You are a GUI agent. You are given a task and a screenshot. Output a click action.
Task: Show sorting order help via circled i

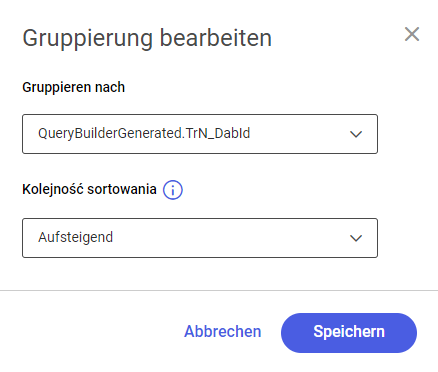(x=173, y=190)
